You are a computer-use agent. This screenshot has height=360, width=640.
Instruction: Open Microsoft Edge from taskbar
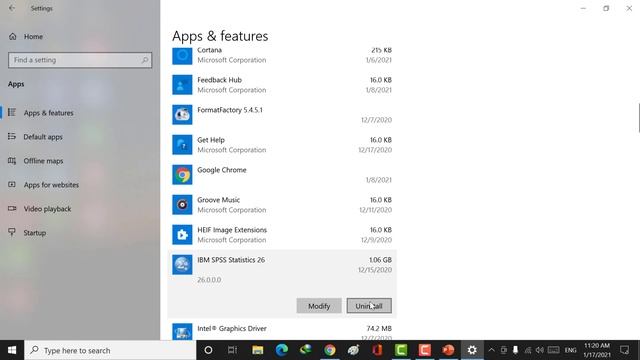(281, 350)
